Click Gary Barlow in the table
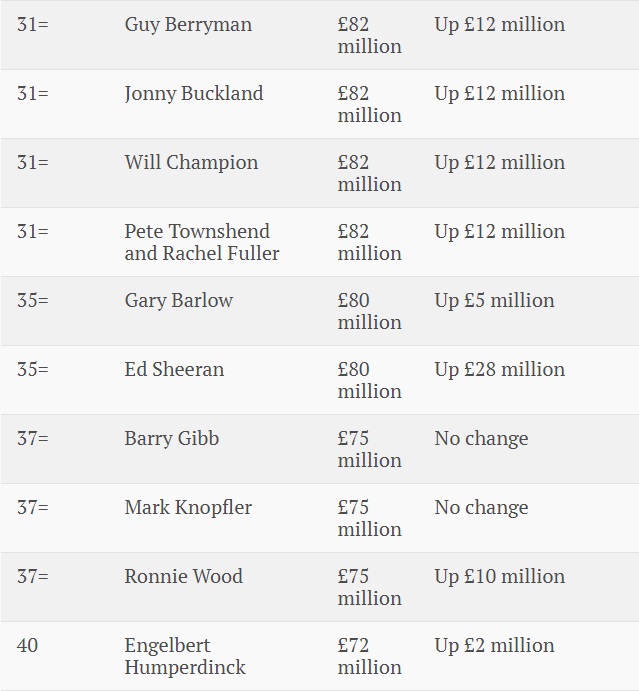The height and width of the screenshot is (691, 639). (178, 301)
